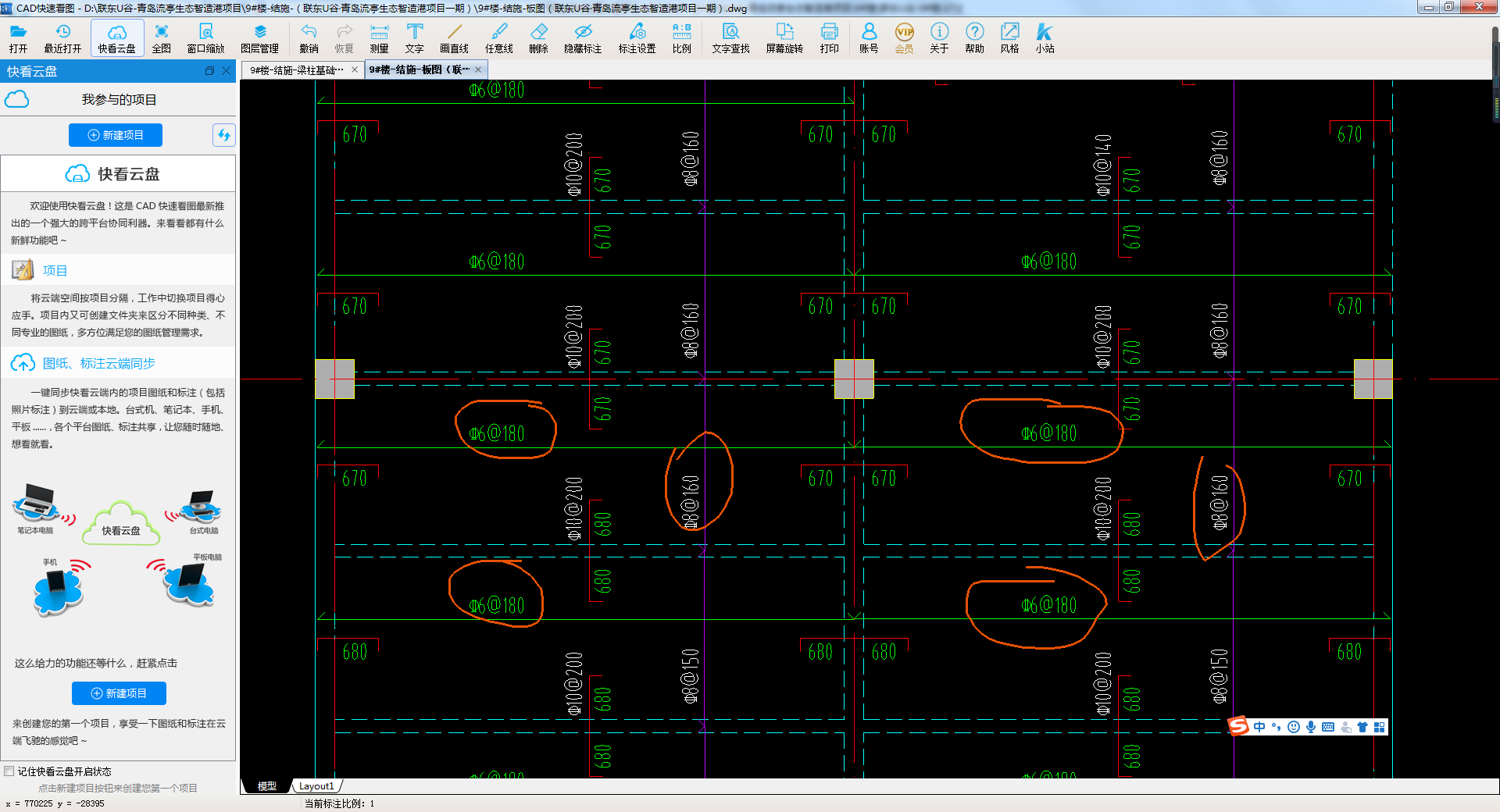This screenshot has height=812, width=1500.
Task: Click the left grey column square
Action: tap(334, 379)
